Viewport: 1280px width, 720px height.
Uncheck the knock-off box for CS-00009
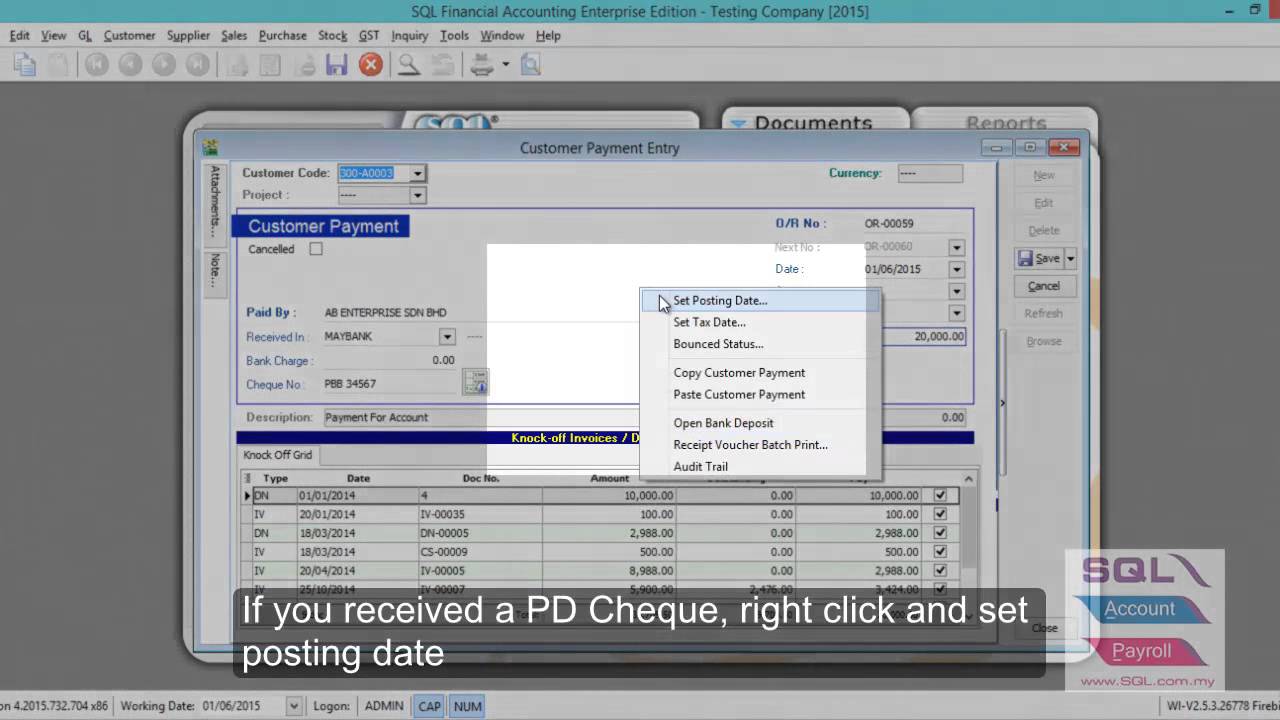point(940,552)
